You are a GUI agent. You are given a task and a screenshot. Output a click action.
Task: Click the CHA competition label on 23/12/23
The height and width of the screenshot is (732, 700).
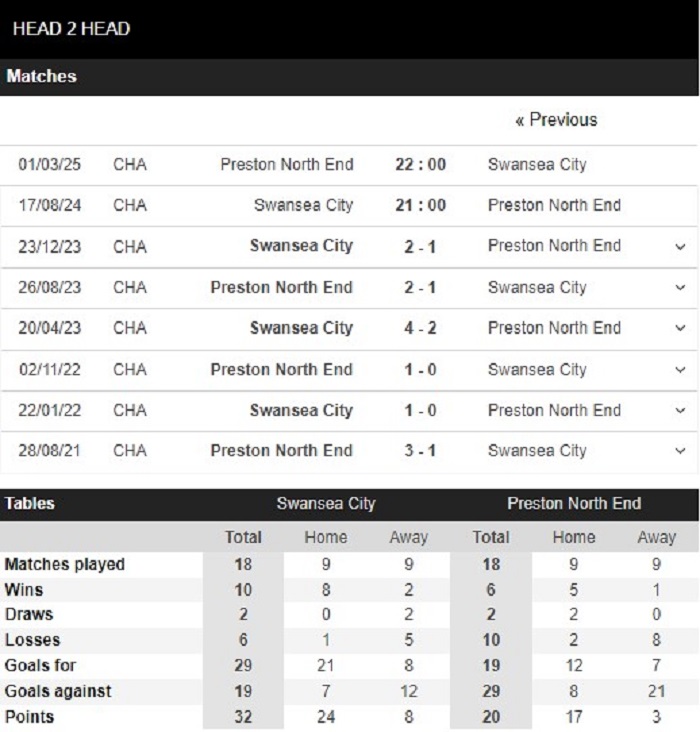pos(130,246)
